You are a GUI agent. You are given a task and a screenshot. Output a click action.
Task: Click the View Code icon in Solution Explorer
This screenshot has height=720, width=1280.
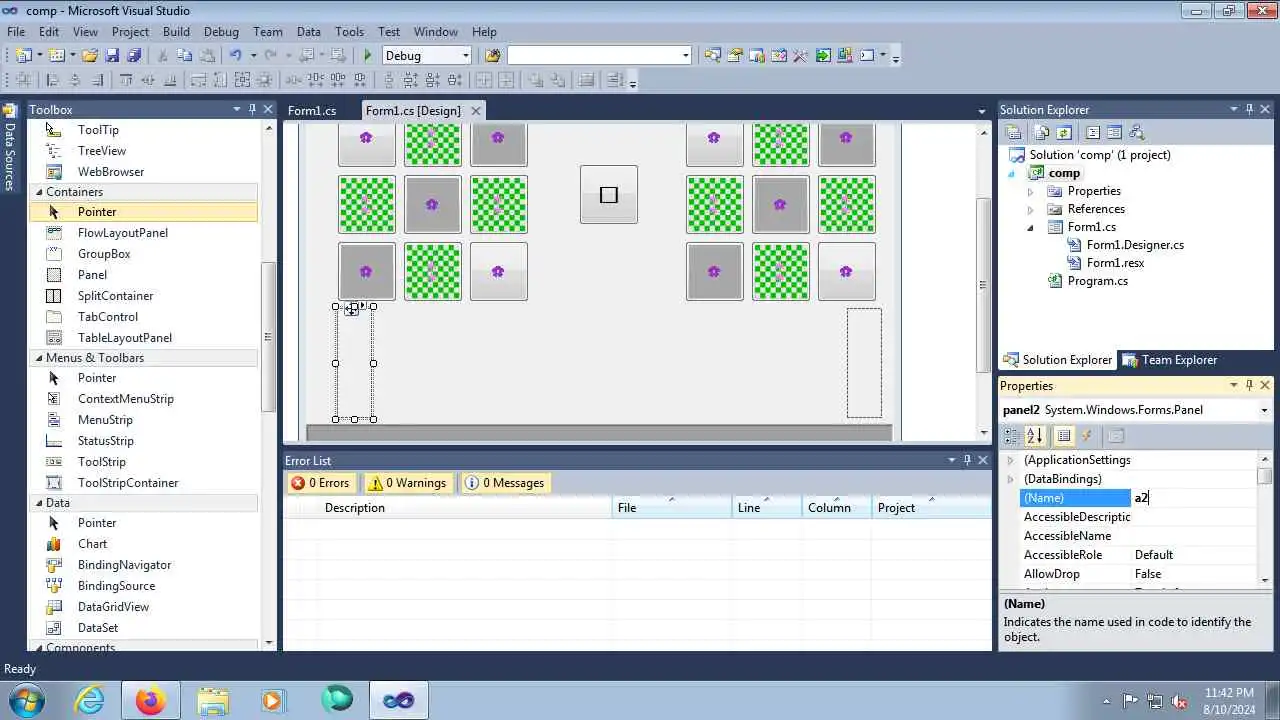coord(1092,132)
